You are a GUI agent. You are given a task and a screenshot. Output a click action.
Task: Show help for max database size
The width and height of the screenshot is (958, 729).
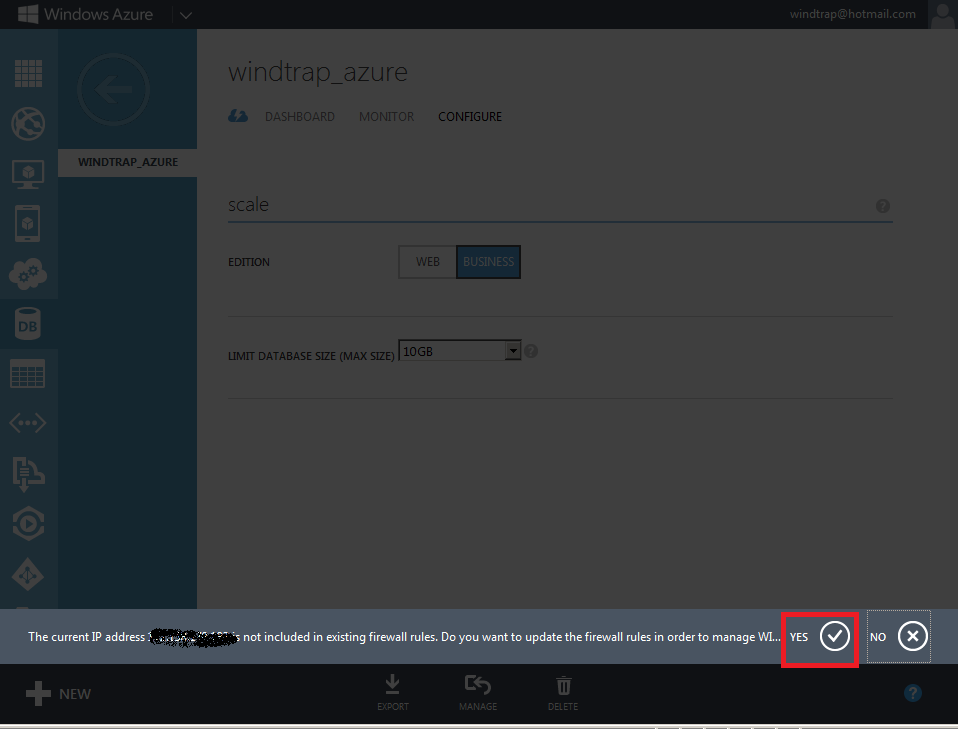pyautogui.click(x=531, y=351)
